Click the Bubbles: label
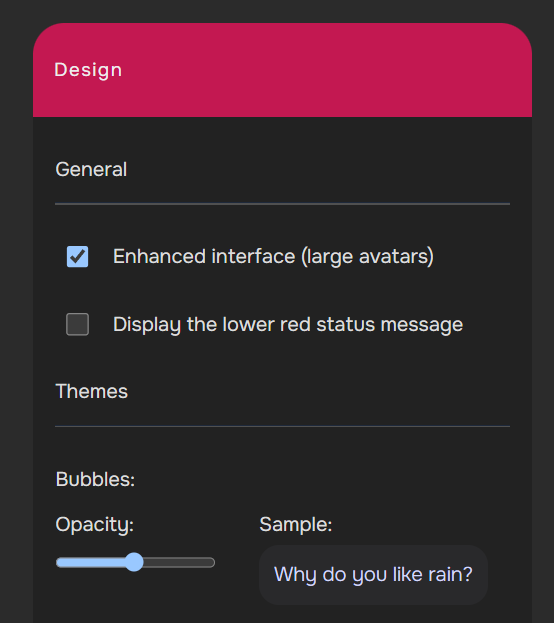 (x=95, y=479)
